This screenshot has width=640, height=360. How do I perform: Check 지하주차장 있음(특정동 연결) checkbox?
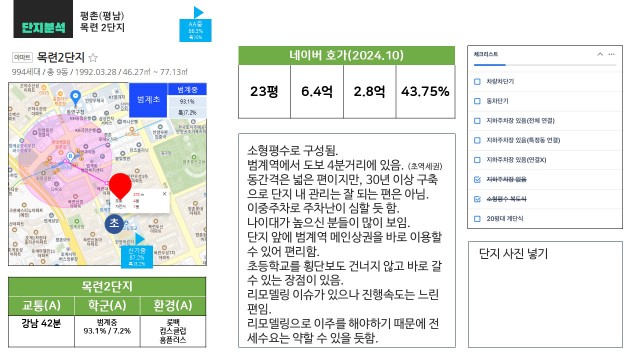coord(477,140)
